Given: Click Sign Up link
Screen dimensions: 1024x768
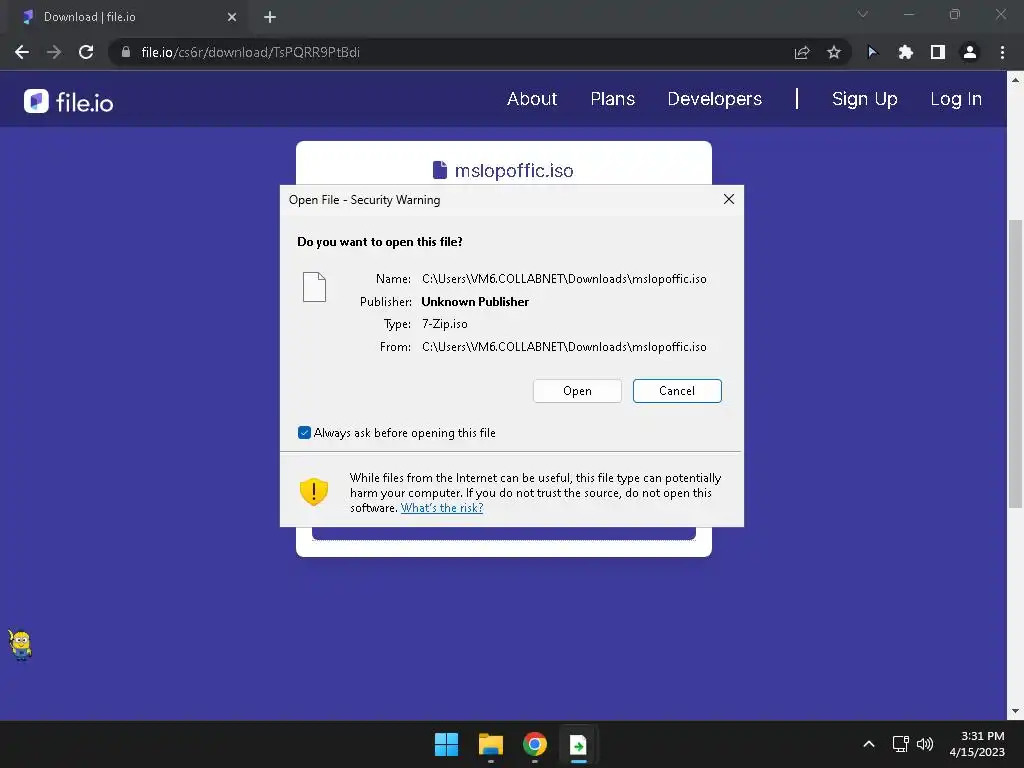Looking at the screenshot, I should [x=865, y=99].
